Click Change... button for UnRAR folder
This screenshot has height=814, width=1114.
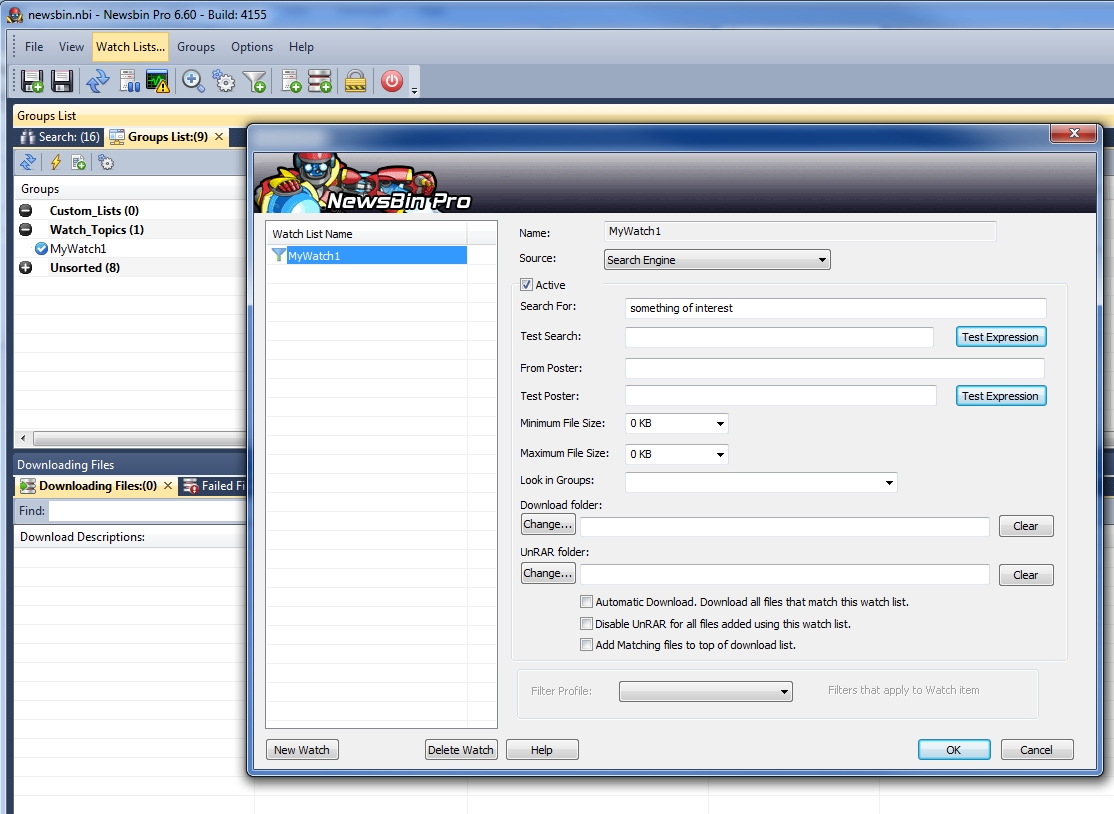pos(548,573)
